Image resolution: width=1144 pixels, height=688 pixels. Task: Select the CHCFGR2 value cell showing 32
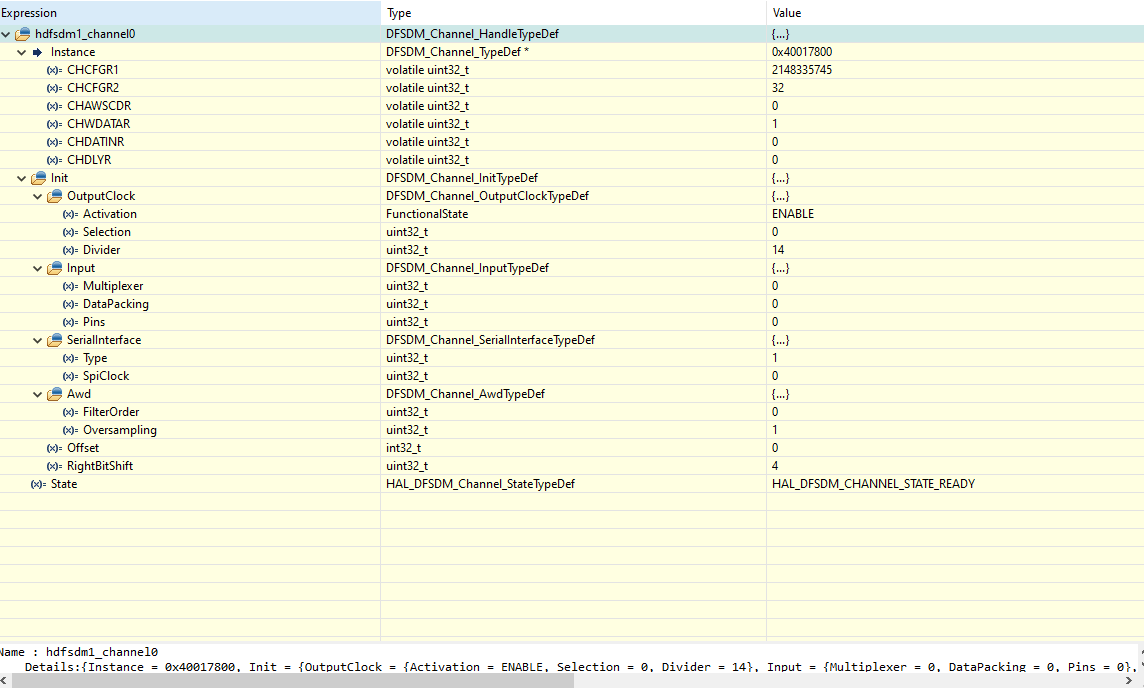pyautogui.click(x=778, y=87)
